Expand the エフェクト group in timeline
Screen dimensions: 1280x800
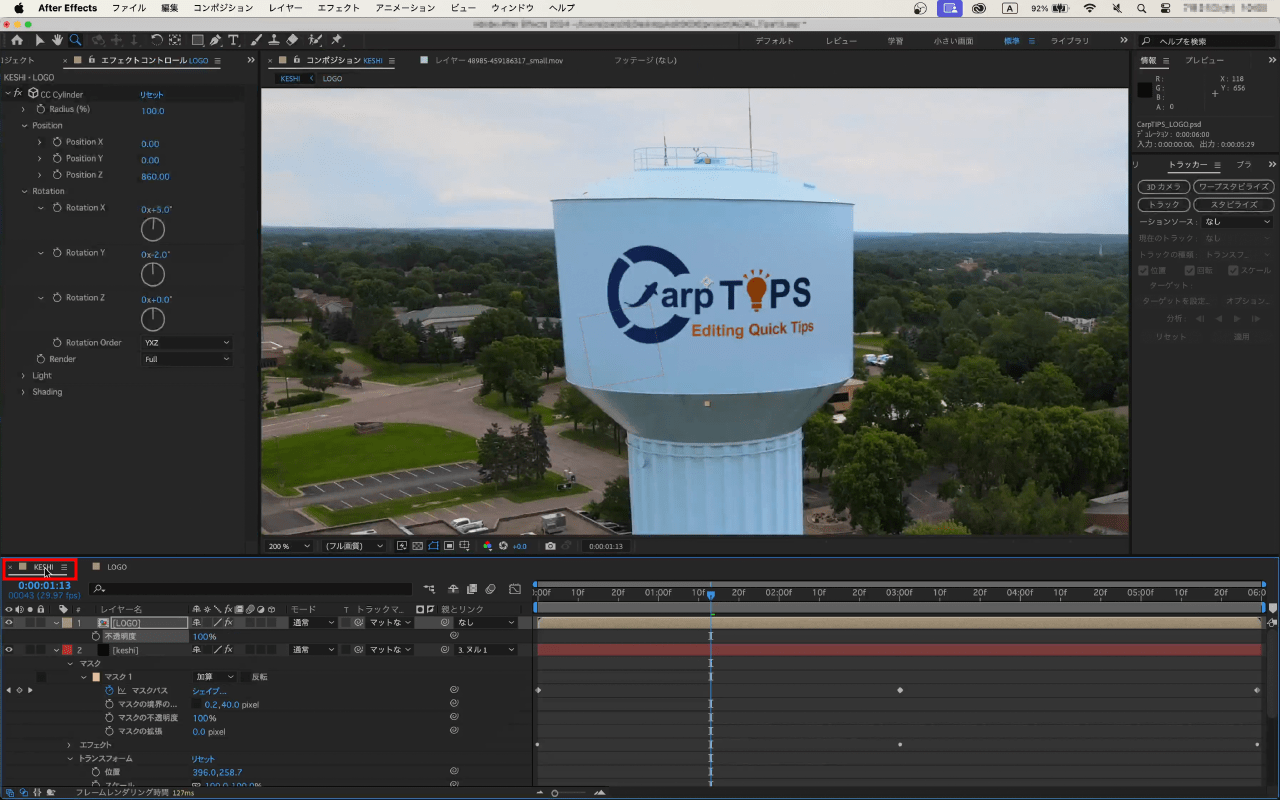(69, 745)
